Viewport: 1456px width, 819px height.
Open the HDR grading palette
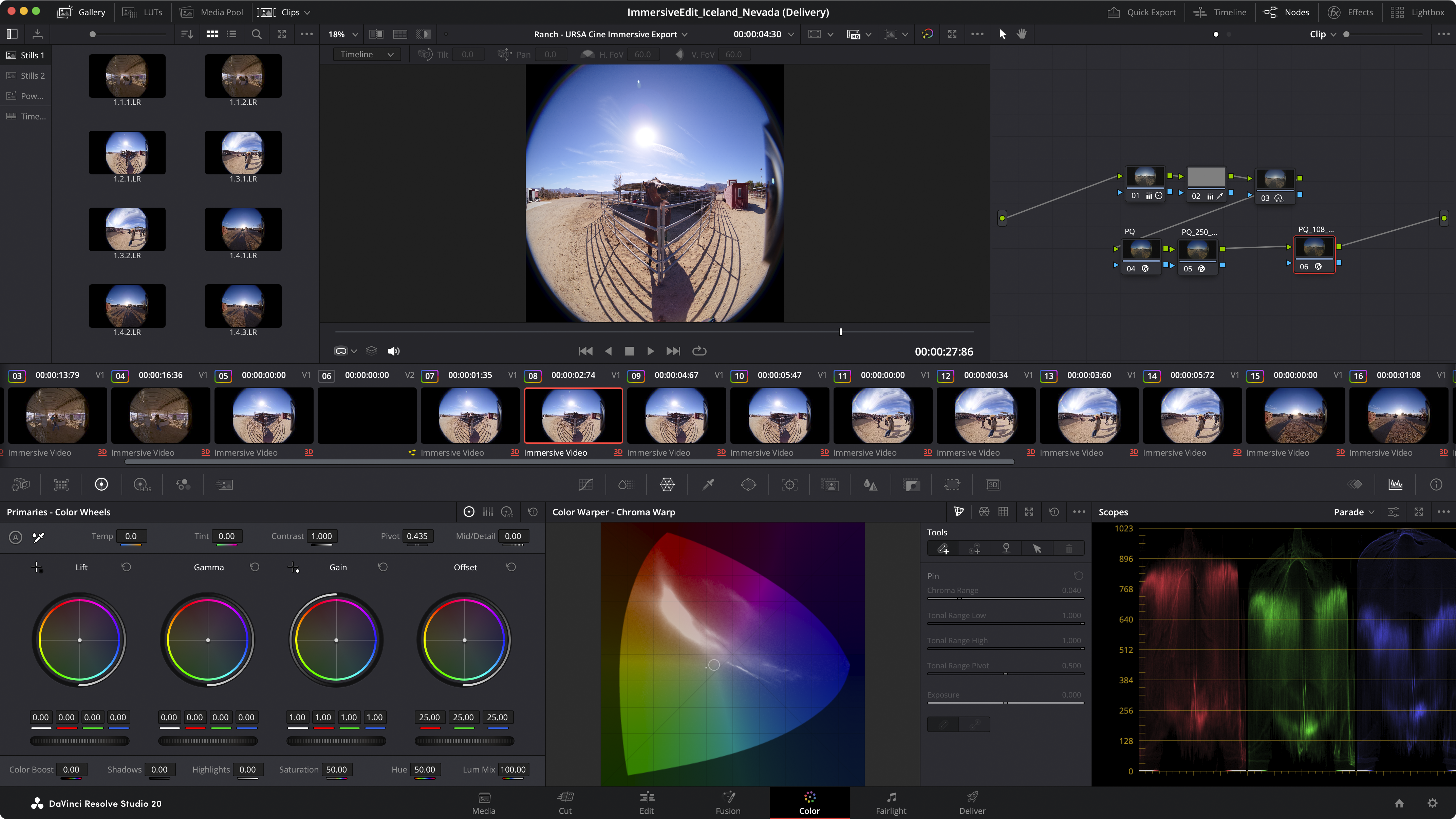click(x=142, y=484)
